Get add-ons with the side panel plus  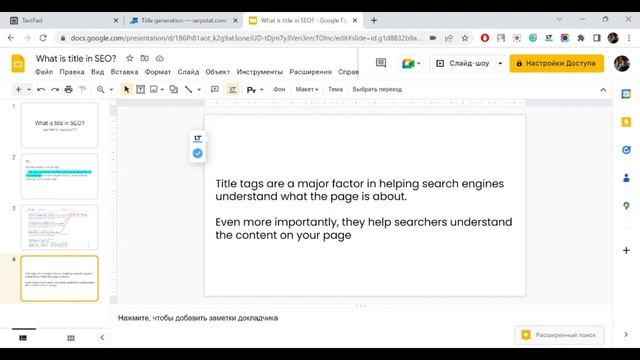tap(626, 250)
